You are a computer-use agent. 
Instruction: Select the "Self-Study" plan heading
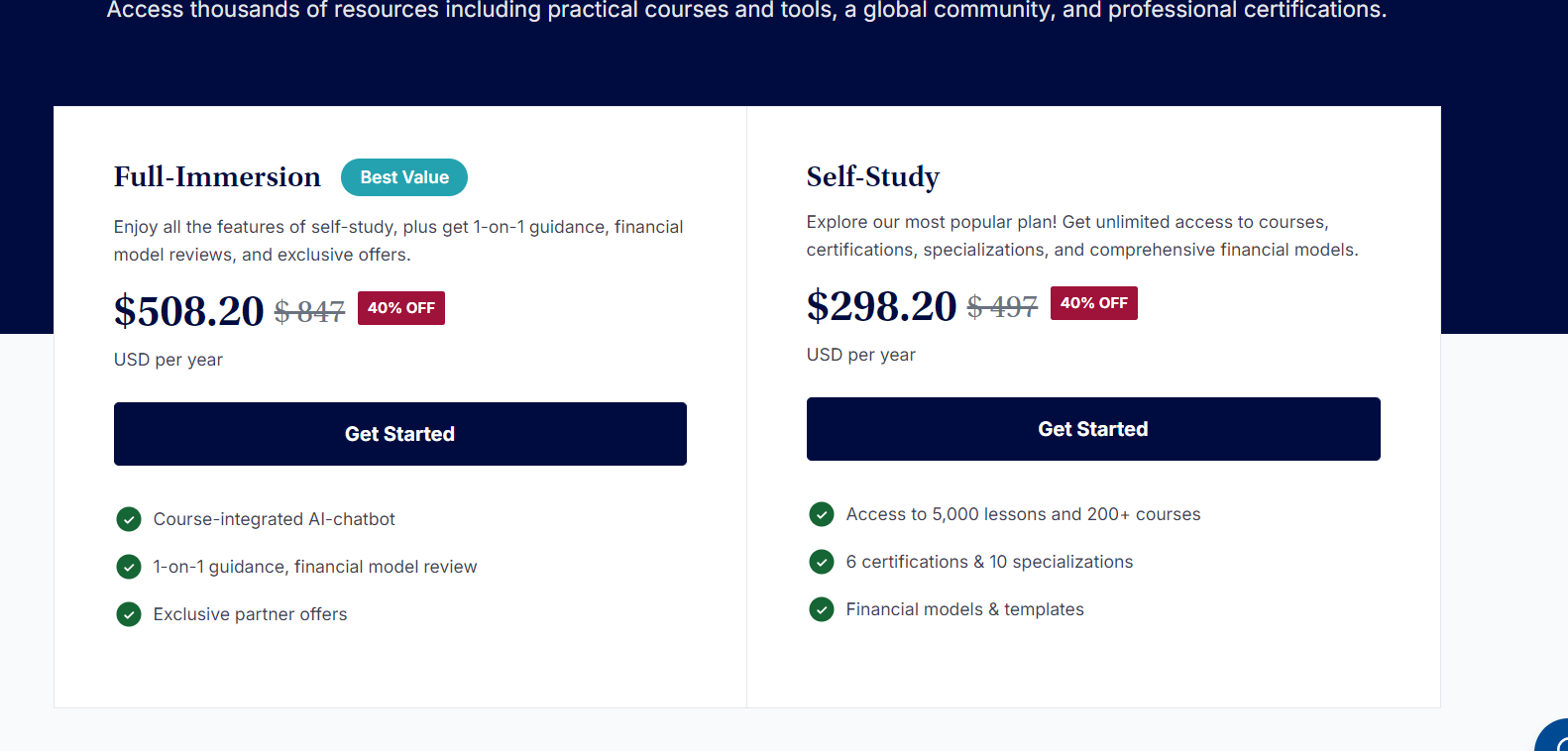[872, 176]
